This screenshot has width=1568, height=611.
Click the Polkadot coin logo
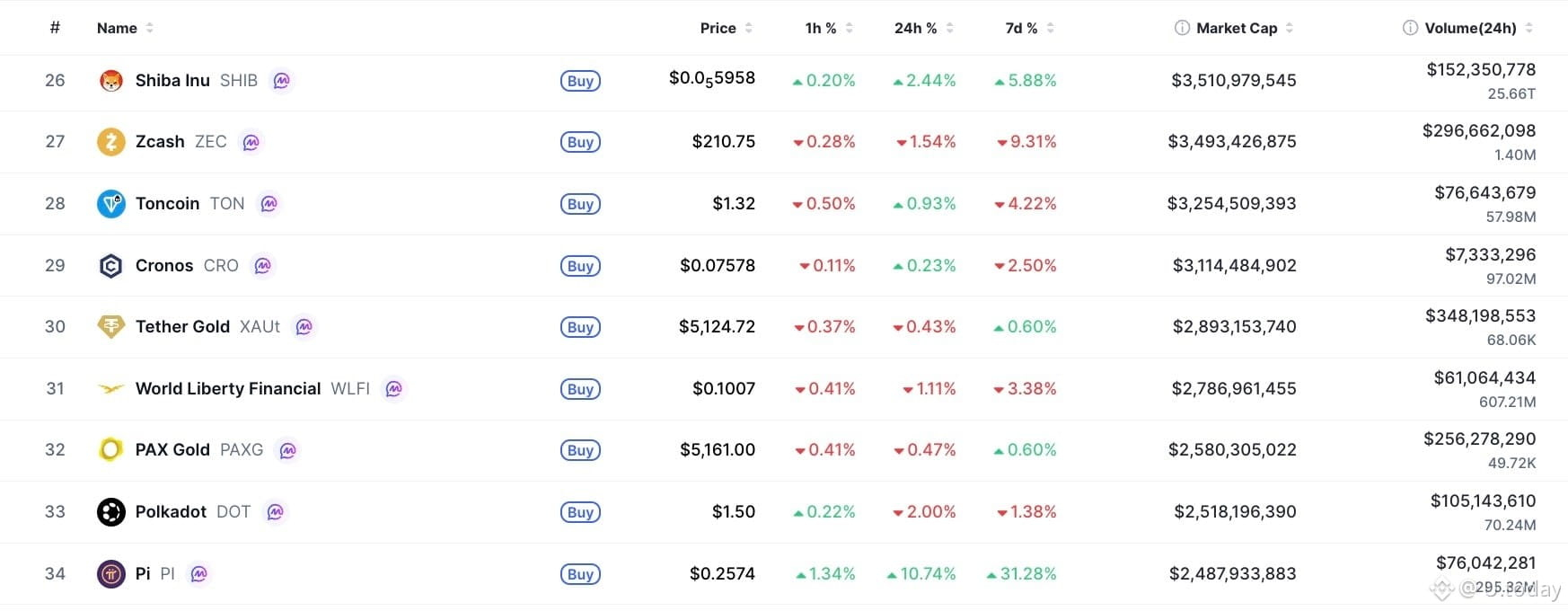coord(110,511)
